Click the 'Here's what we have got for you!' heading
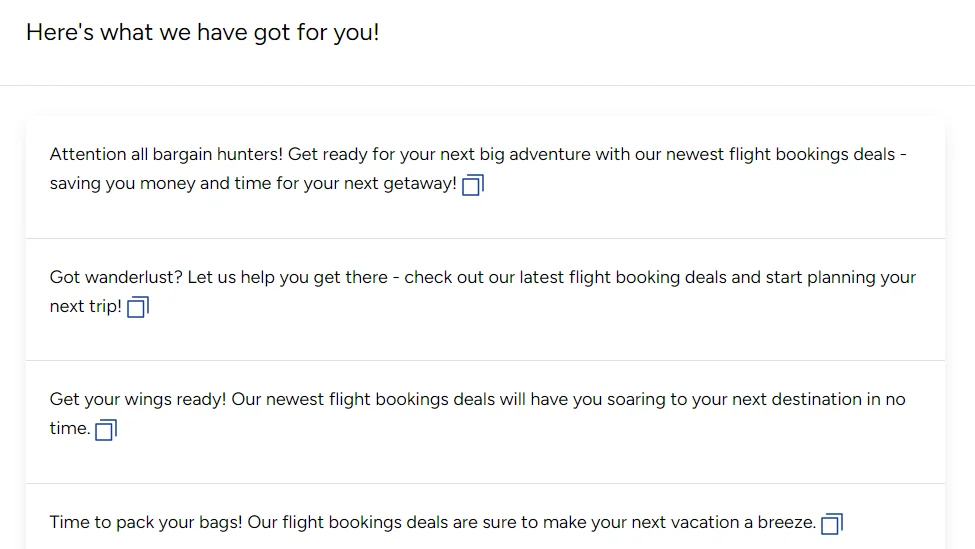975x549 pixels. click(203, 32)
